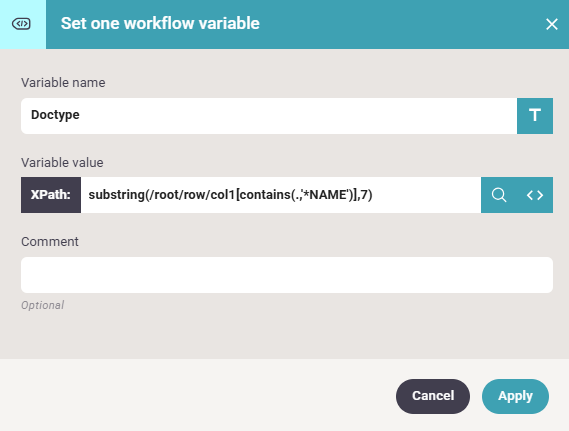
Task: Open the XPath magnifier search tool
Action: click(499, 195)
